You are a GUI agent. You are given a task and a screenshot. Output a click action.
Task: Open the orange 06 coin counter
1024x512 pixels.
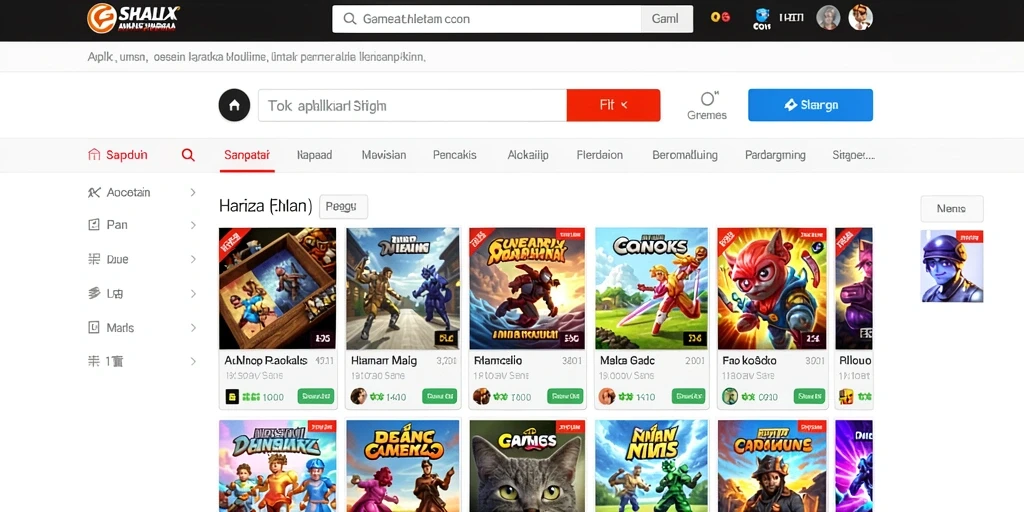click(720, 18)
